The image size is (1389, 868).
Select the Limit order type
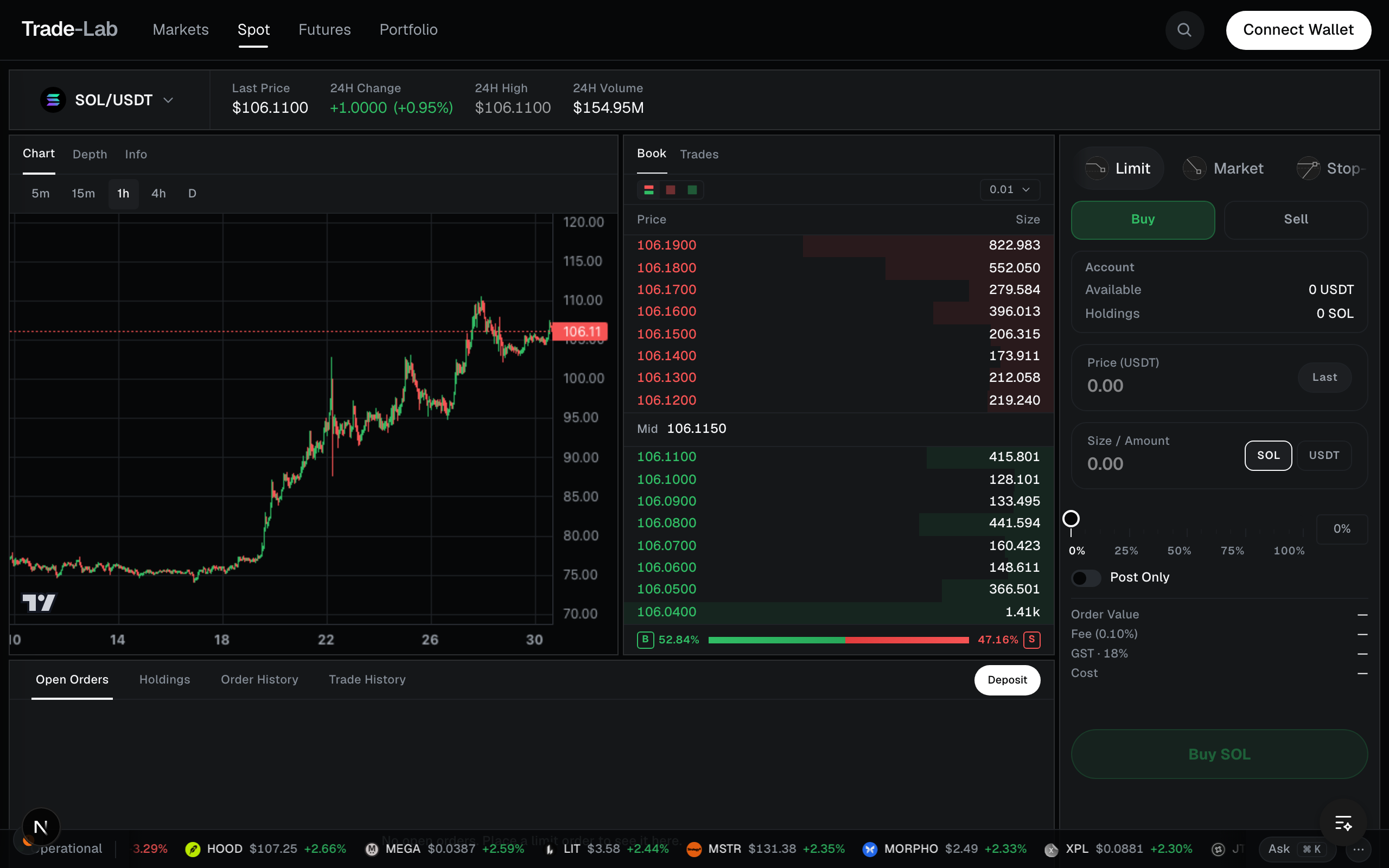click(1118, 168)
